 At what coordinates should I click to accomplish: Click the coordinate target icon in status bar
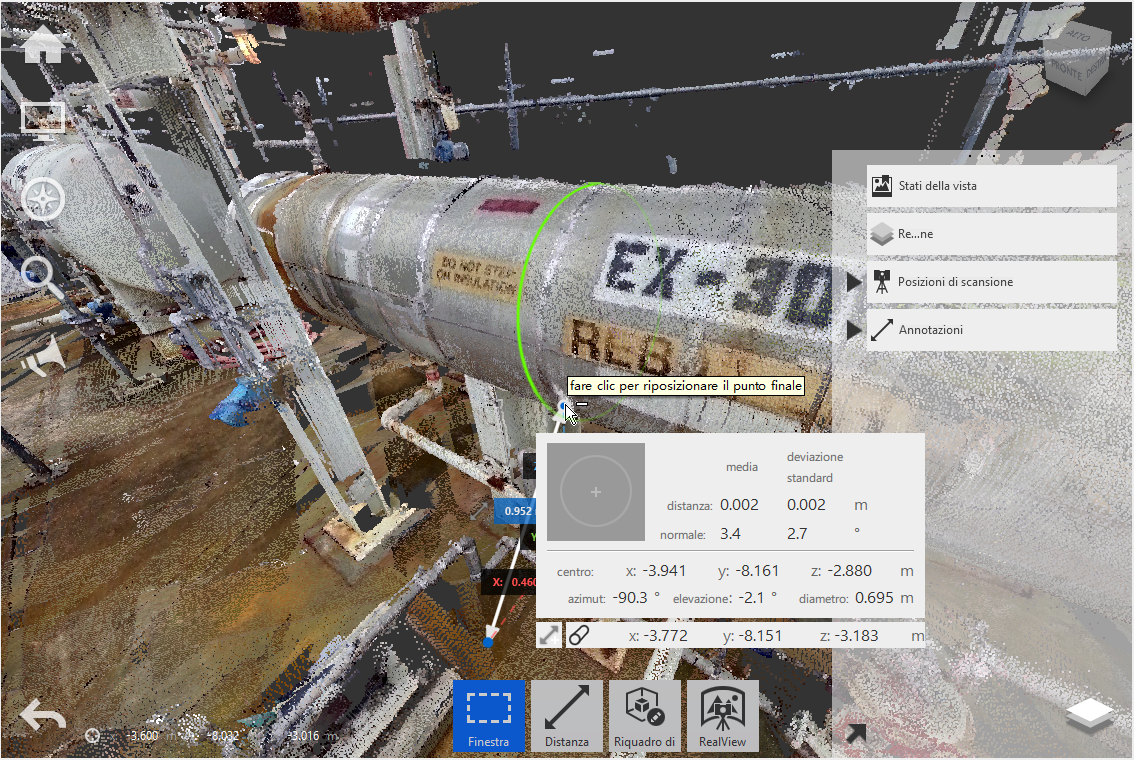[x=93, y=735]
